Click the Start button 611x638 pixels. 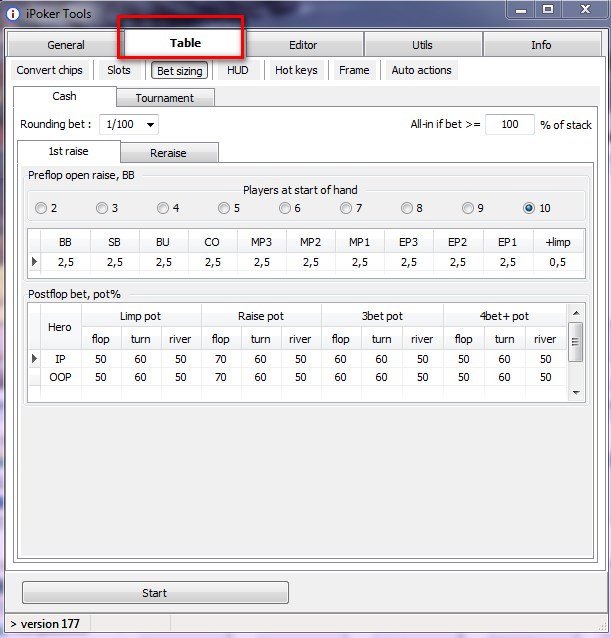155,593
